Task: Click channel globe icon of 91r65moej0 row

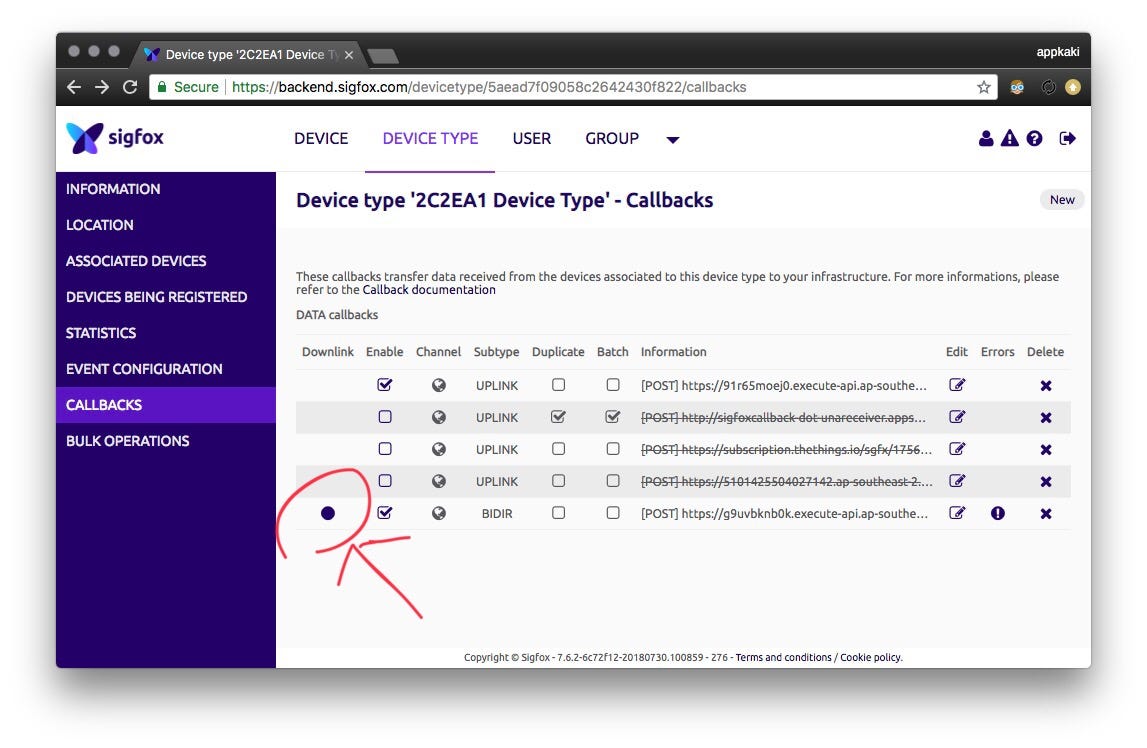Action: (x=439, y=385)
